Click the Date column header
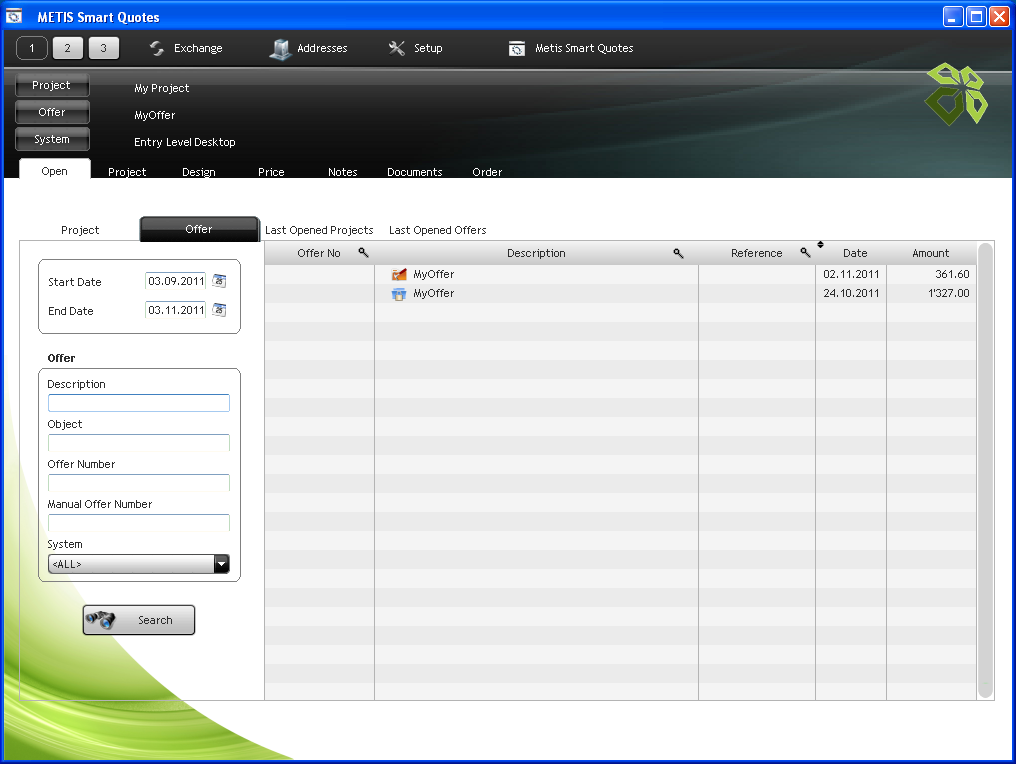The width and height of the screenshot is (1016, 764). [855, 253]
